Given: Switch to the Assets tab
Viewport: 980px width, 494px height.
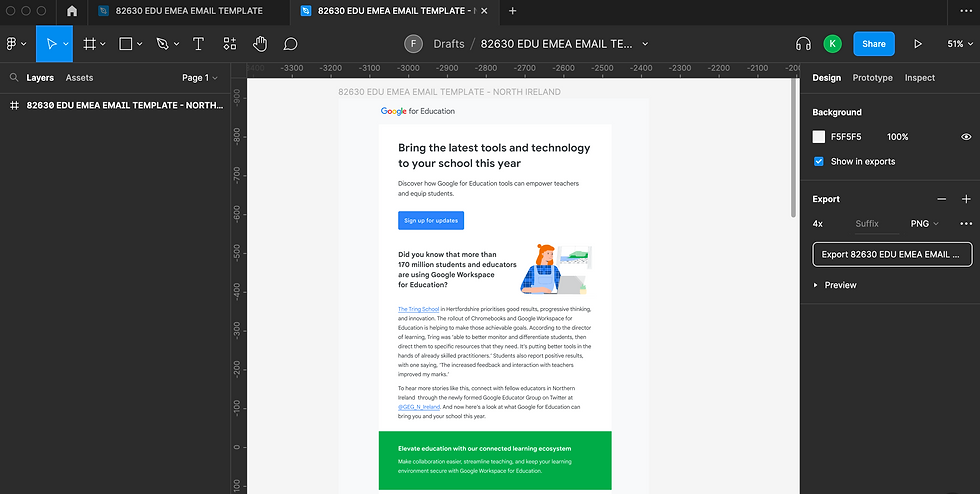Looking at the screenshot, I should tap(79, 78).
